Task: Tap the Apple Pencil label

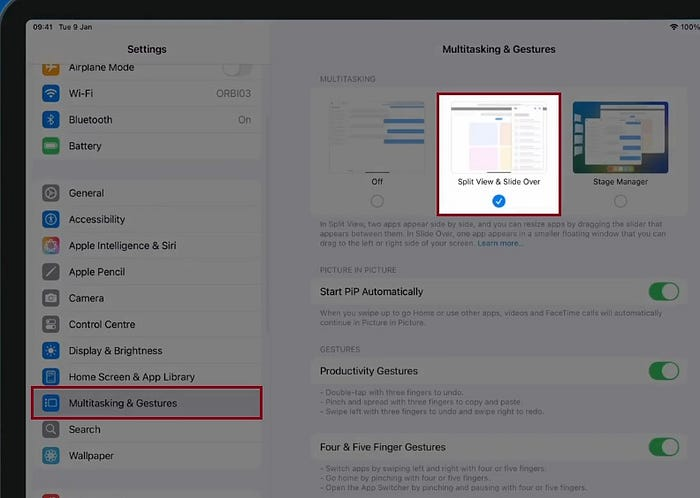Action: [97, 272]
